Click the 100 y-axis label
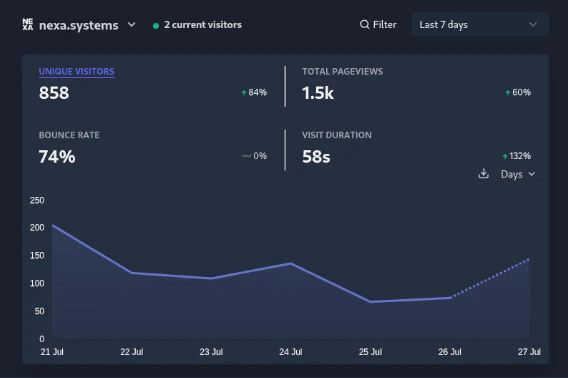The image size is (568, 378). pyautogui.click(x=37, y=283)
